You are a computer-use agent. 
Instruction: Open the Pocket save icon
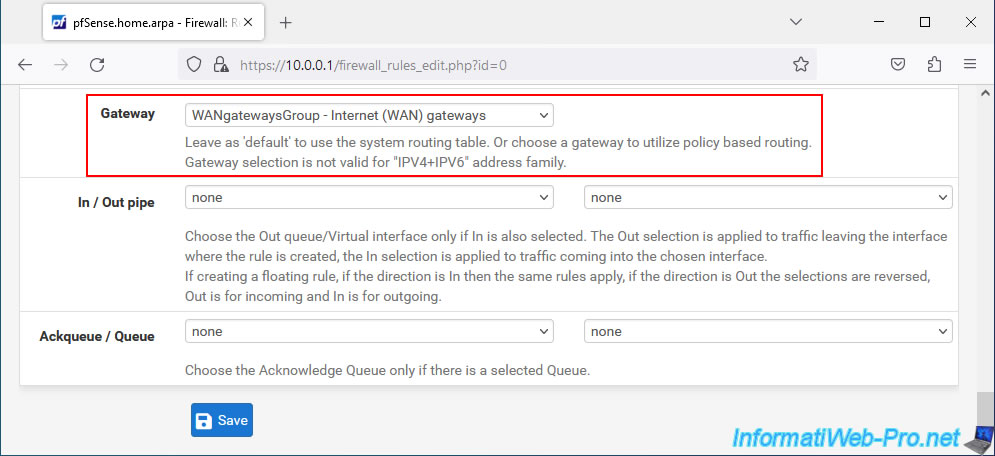tap(897, 64)
